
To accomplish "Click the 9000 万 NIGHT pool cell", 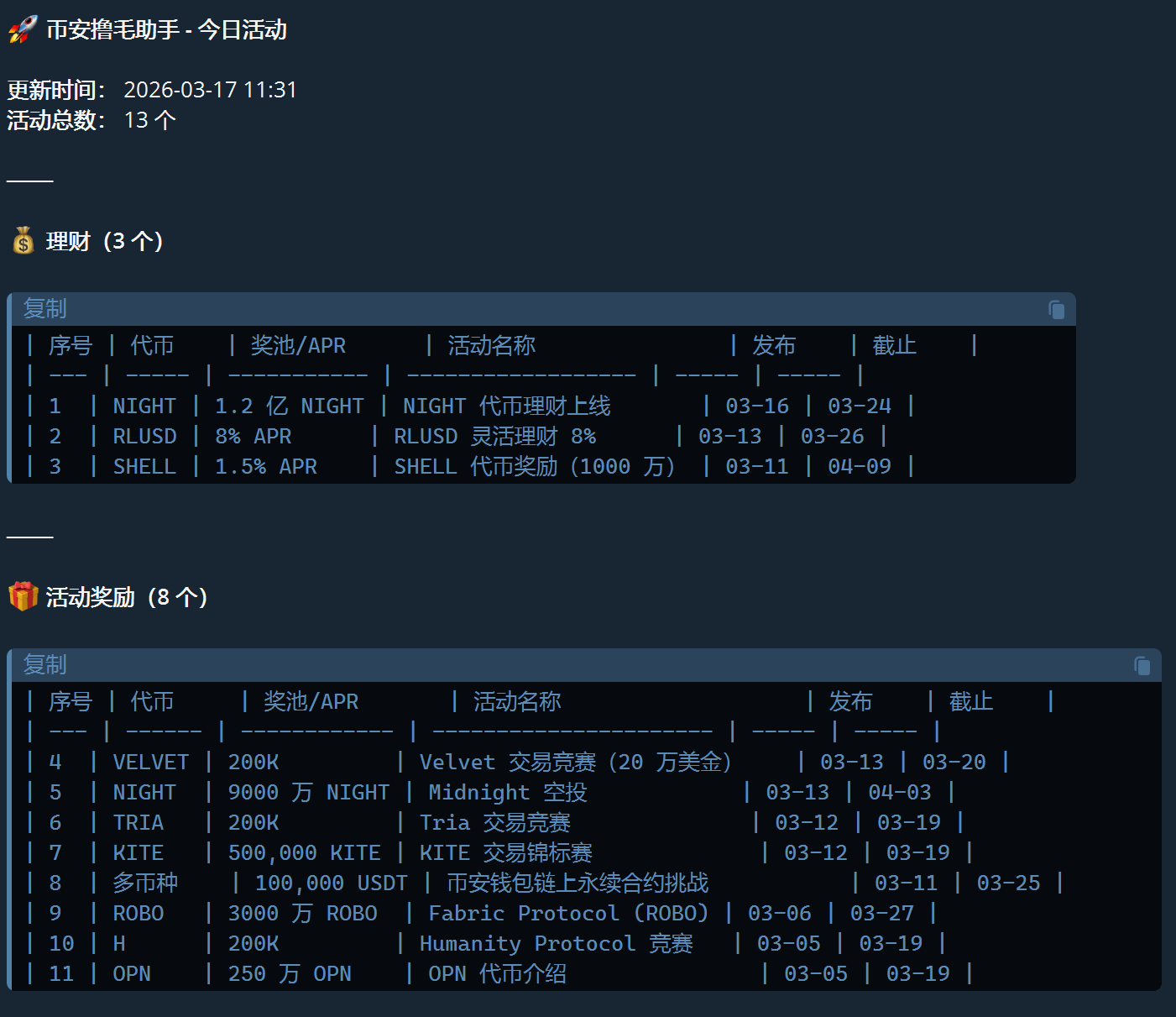I will (309, 793).
